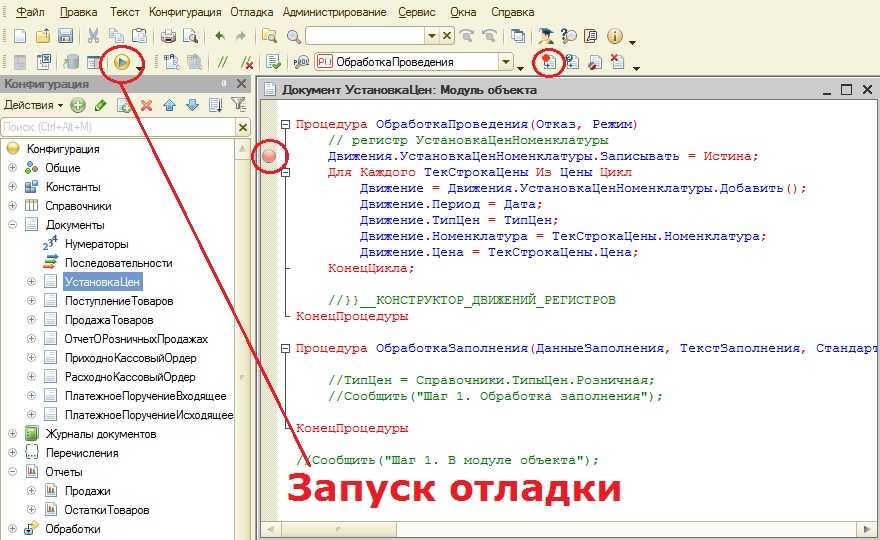
Task: Click the Open file folder icon
Action: pyautogui.click(x=43, y=36)
